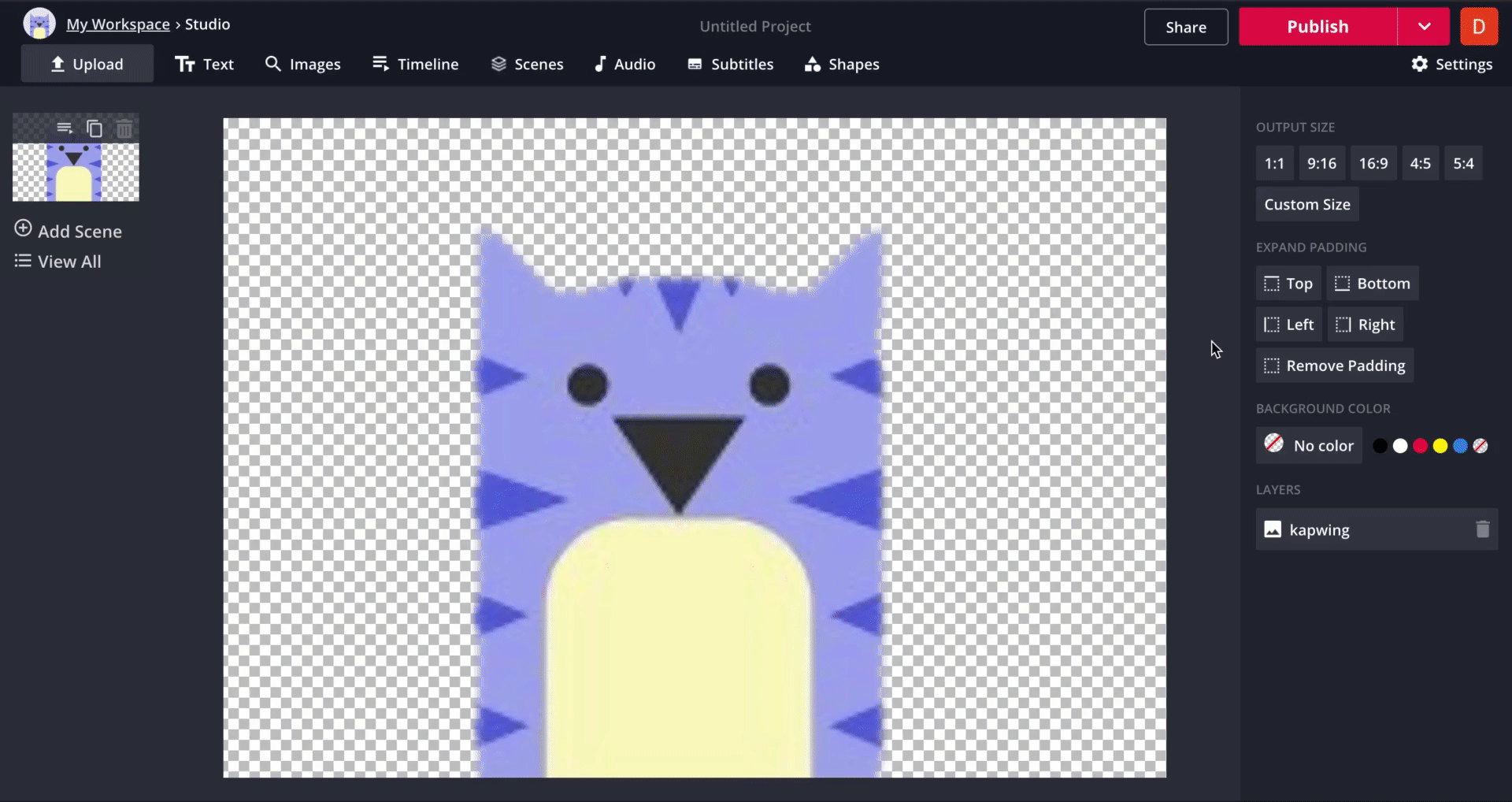The image size is (1512, 802).
Task: Open the custom color picker swatch
Action: tap(1480, 446)
